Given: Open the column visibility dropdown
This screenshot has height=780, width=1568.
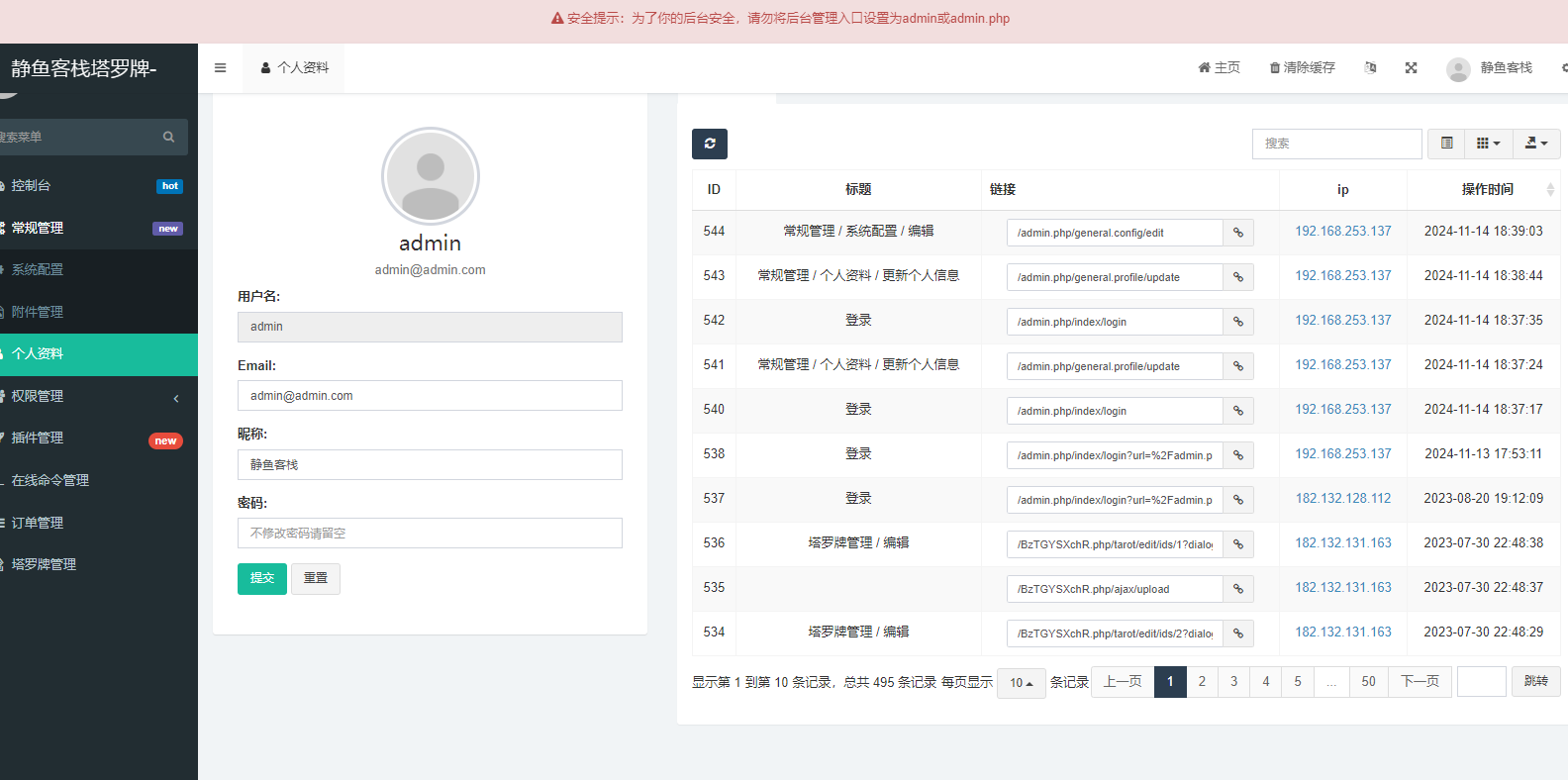Looking at the screenshot, I should point(1487,144).
